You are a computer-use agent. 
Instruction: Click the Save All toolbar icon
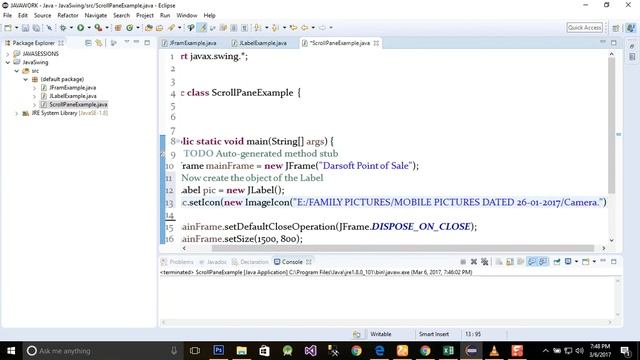click(x=36, y=28)
